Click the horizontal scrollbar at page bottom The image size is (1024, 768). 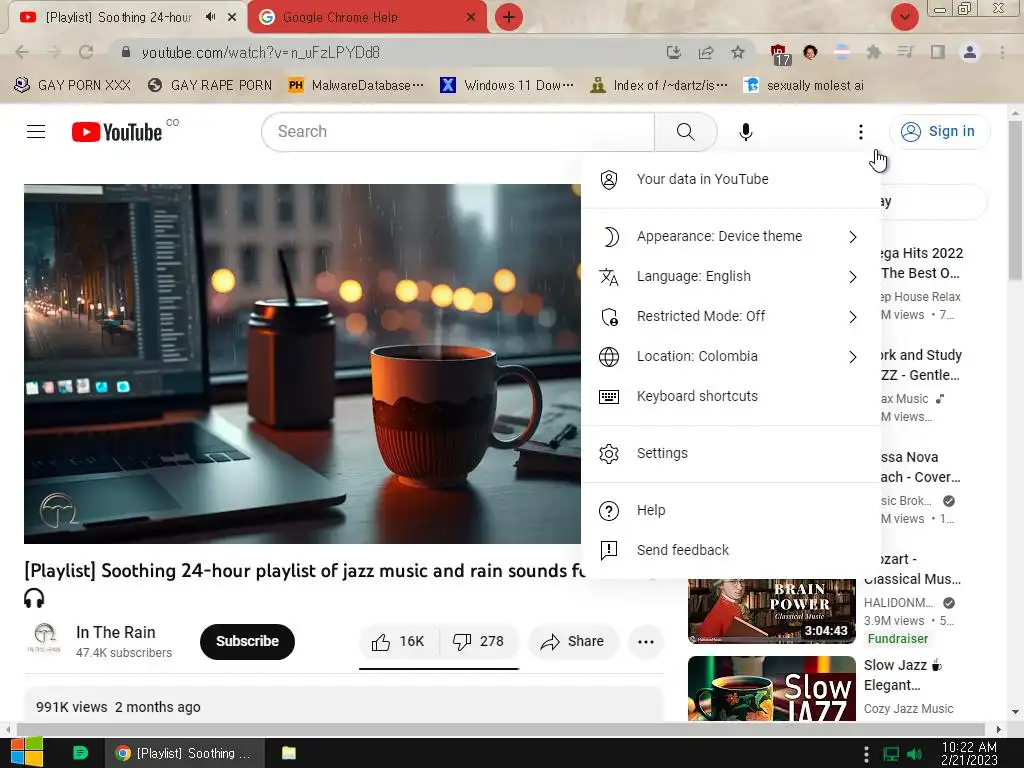coord(501,729)
